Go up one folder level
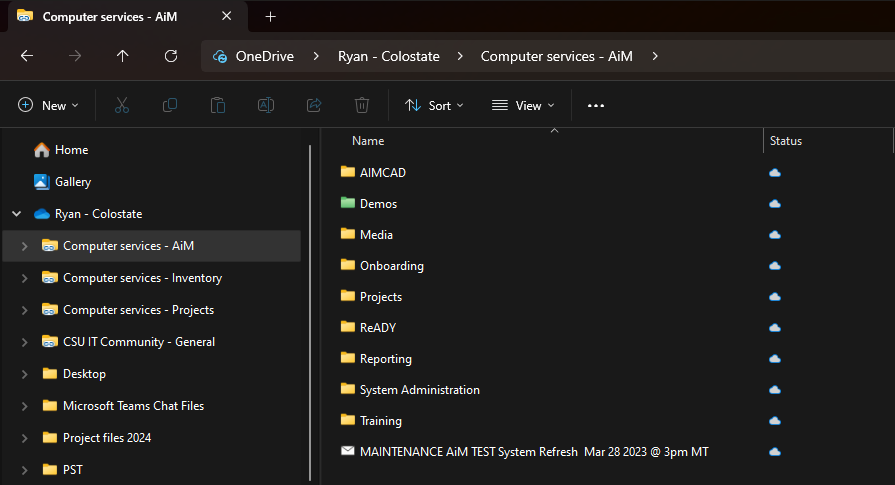This screenshot has height=485, width=895. 123,56
